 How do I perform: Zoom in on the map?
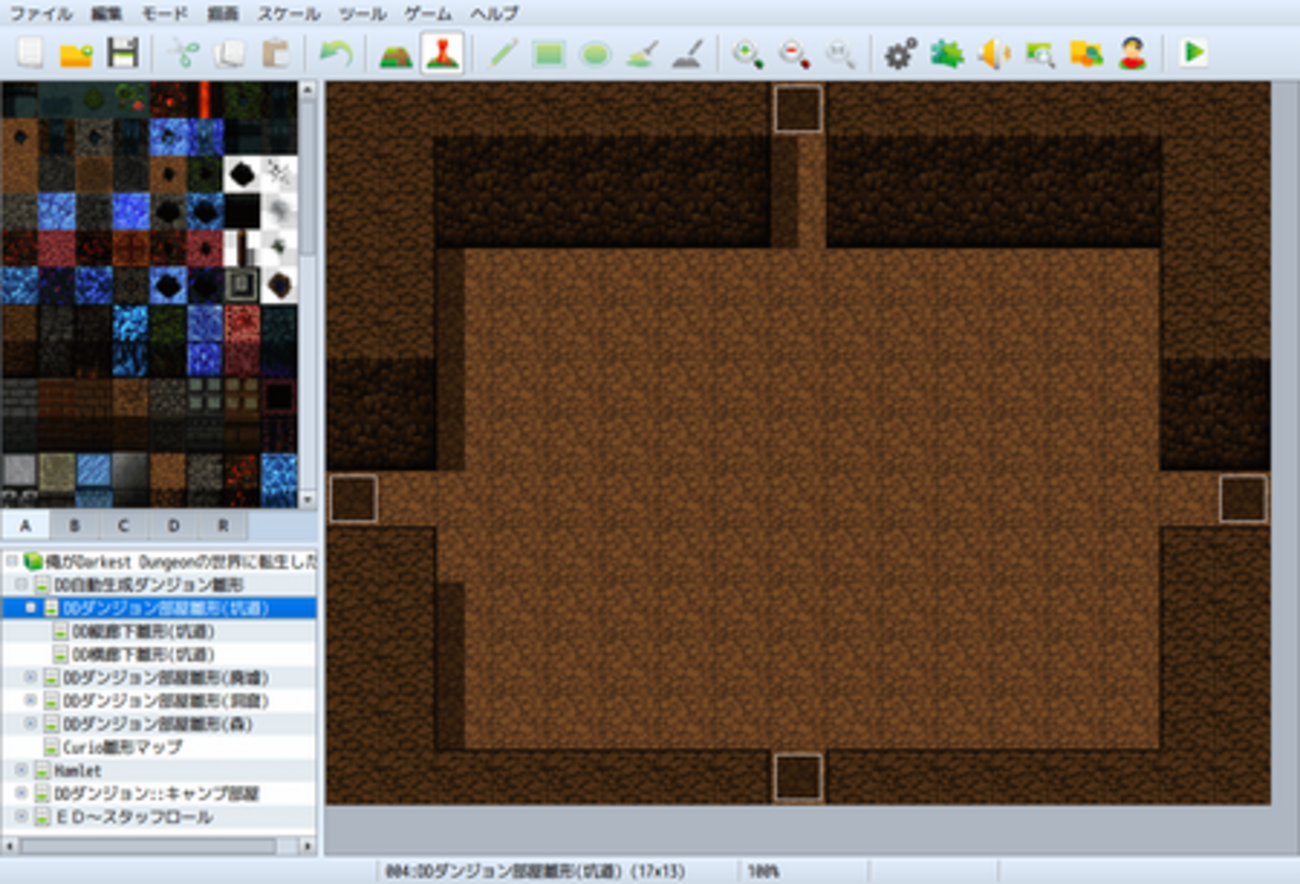pyautogui.click(x=748, y=52)
